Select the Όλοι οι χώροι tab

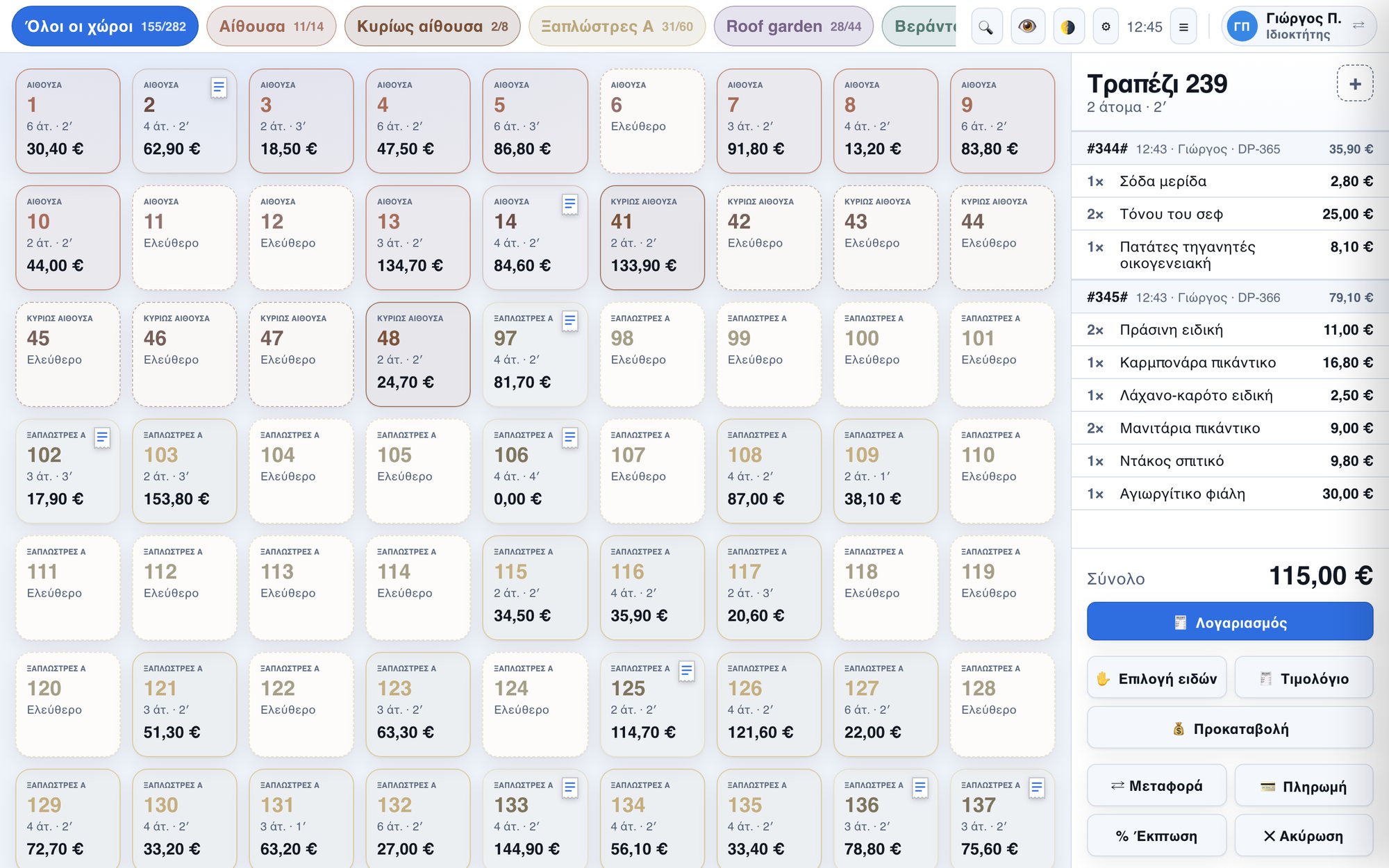pos(105,26)
